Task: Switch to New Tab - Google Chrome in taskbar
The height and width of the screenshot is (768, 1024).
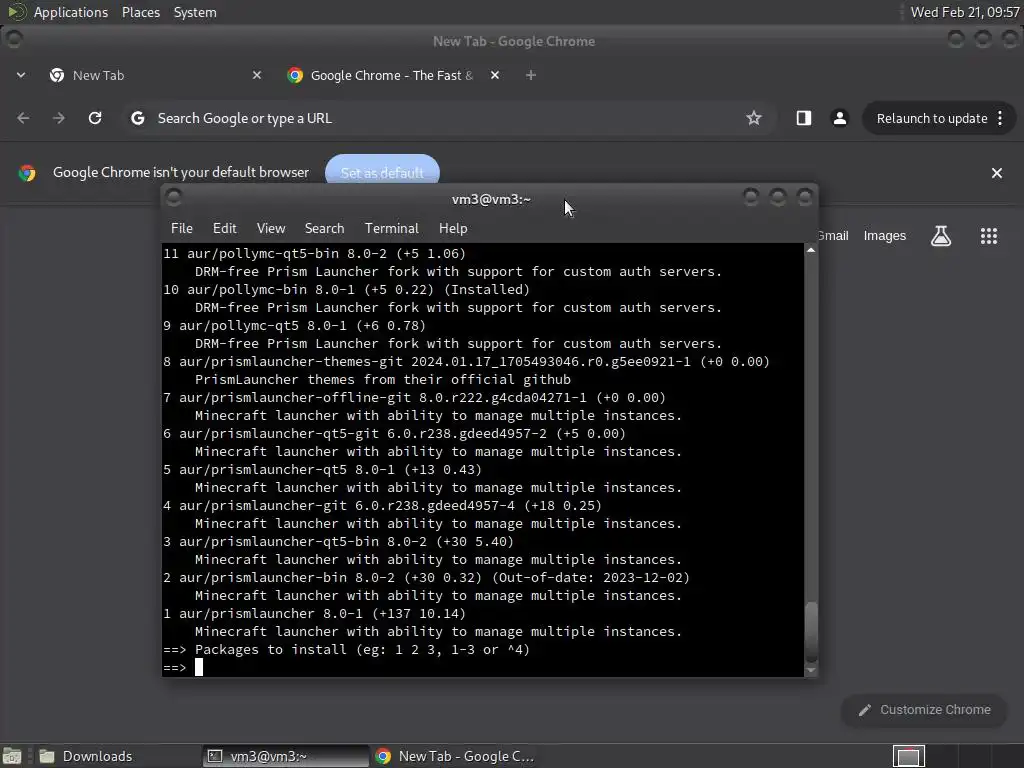Action: click(x=455, y=756)
